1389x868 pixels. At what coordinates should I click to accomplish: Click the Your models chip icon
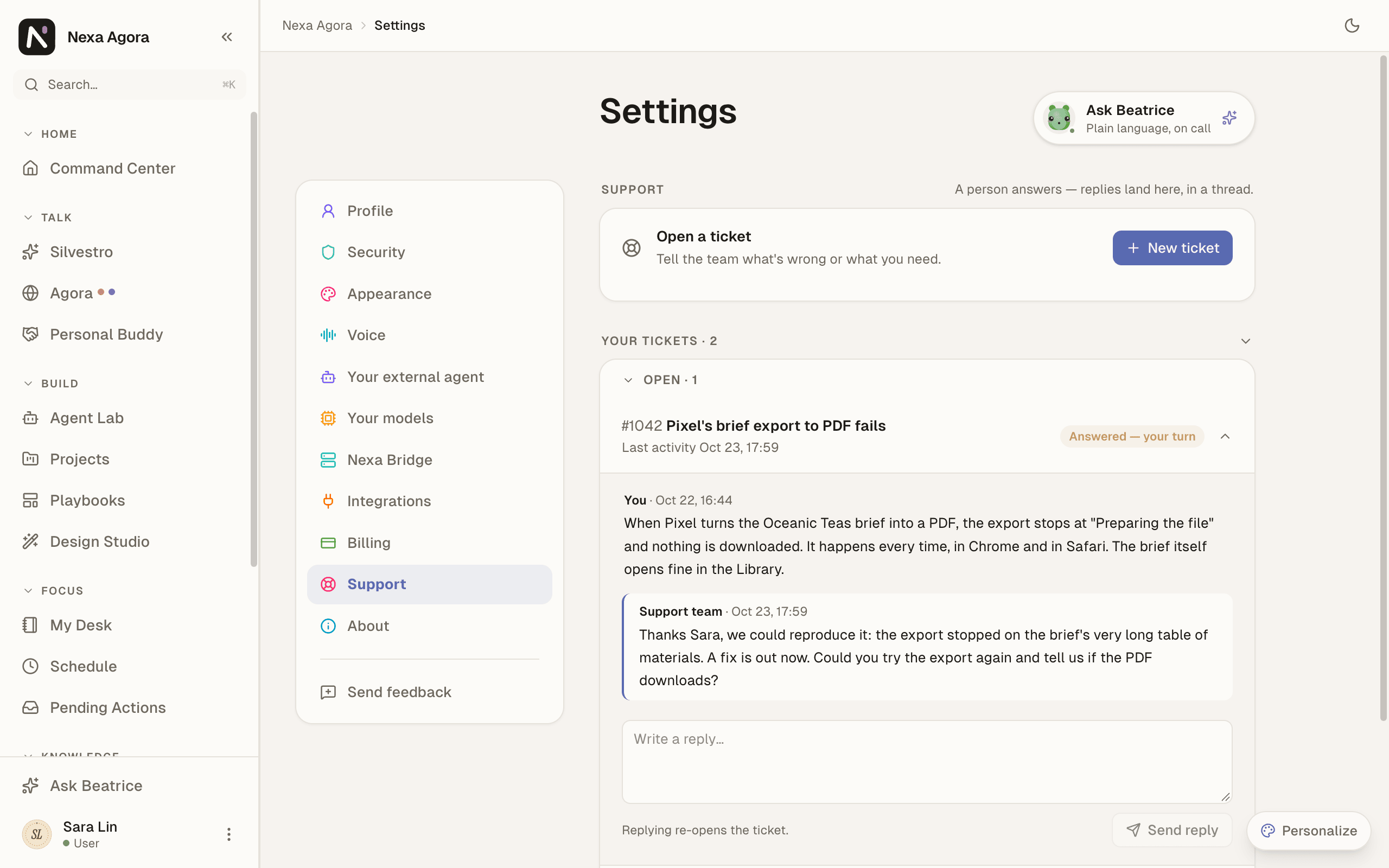click(328, 418)
